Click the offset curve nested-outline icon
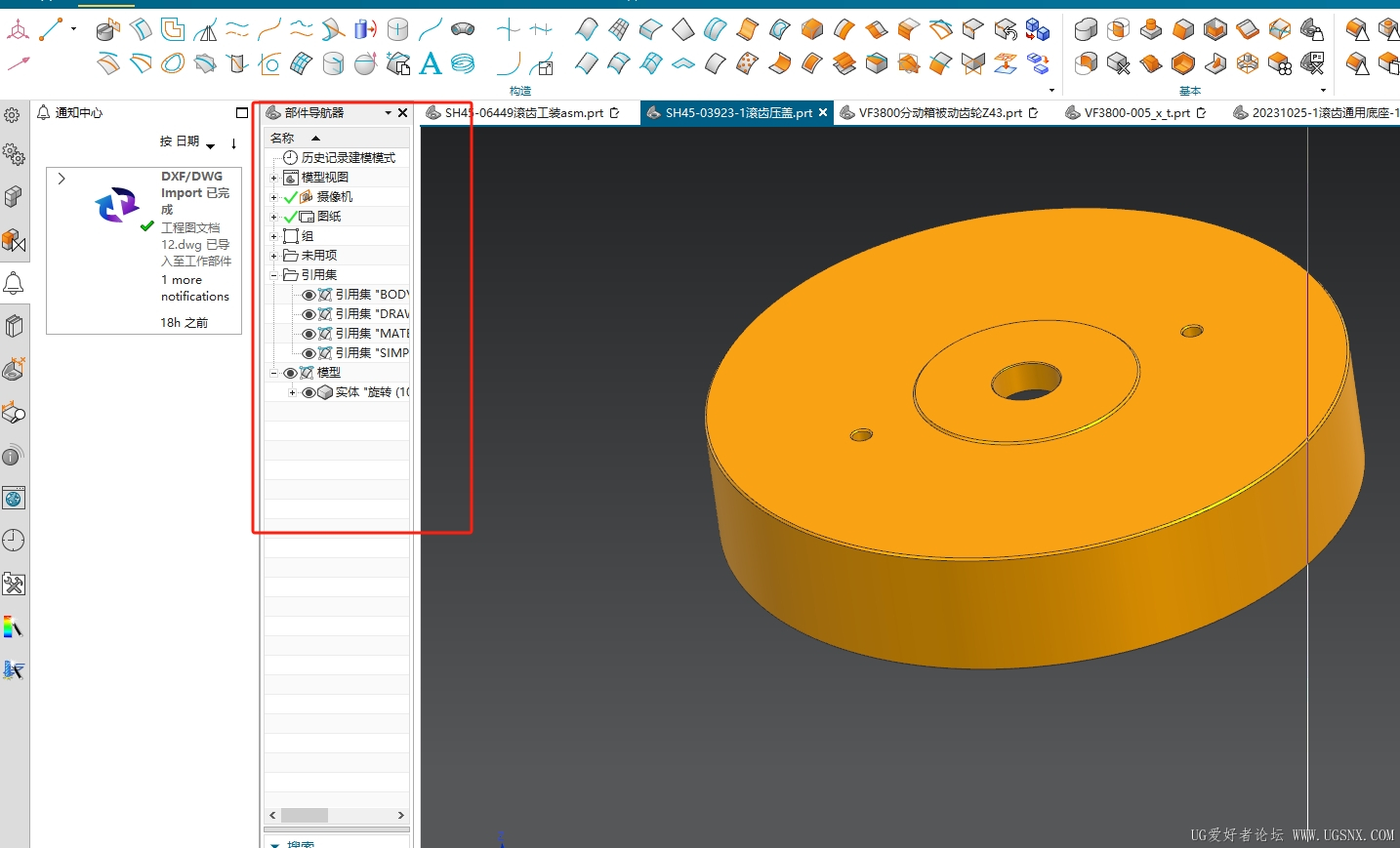The image size is (1400, 848). pyautogui.click(x=173, y=30)
